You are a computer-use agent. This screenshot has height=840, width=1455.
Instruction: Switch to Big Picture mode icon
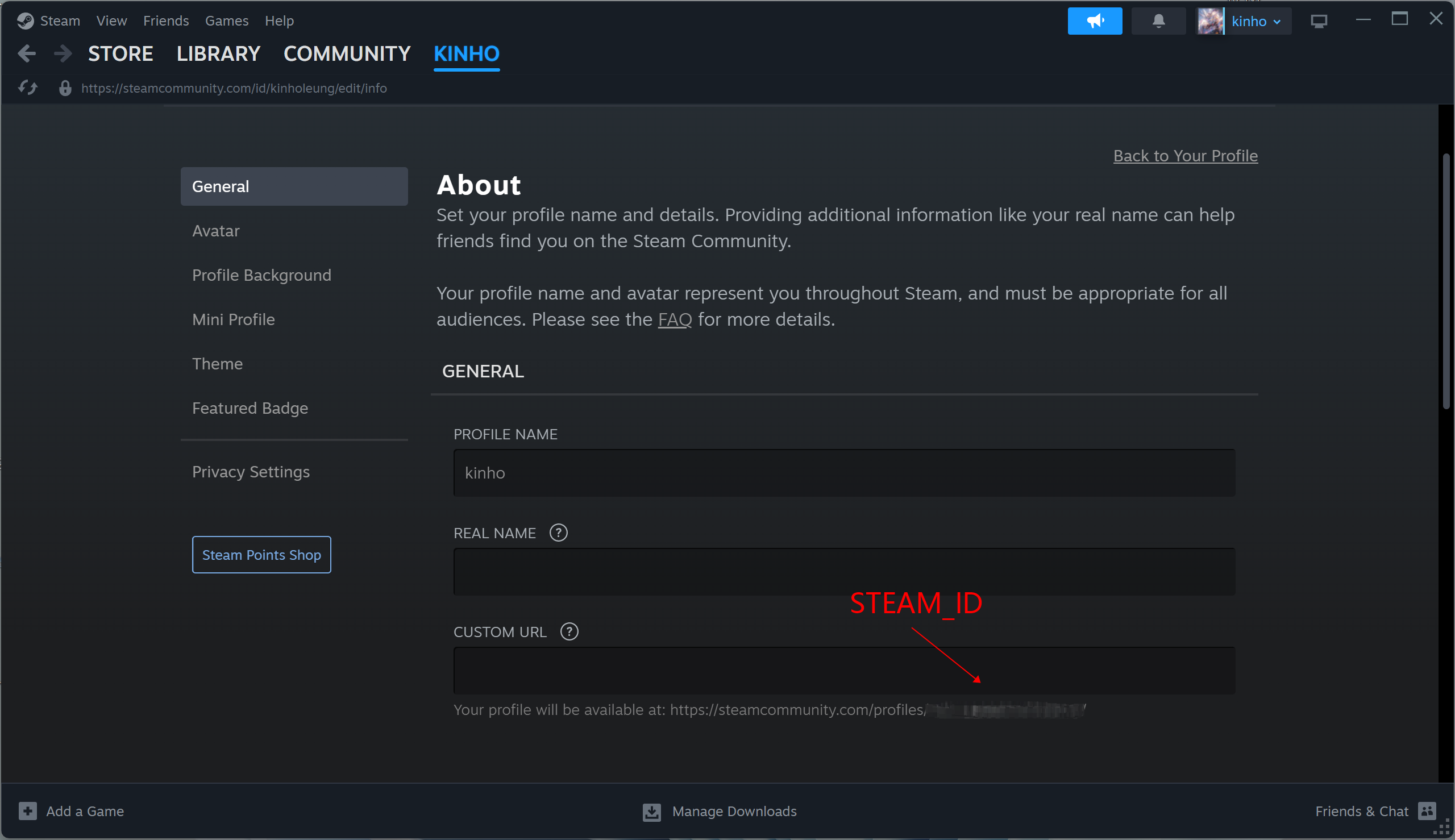point(1318,22)
